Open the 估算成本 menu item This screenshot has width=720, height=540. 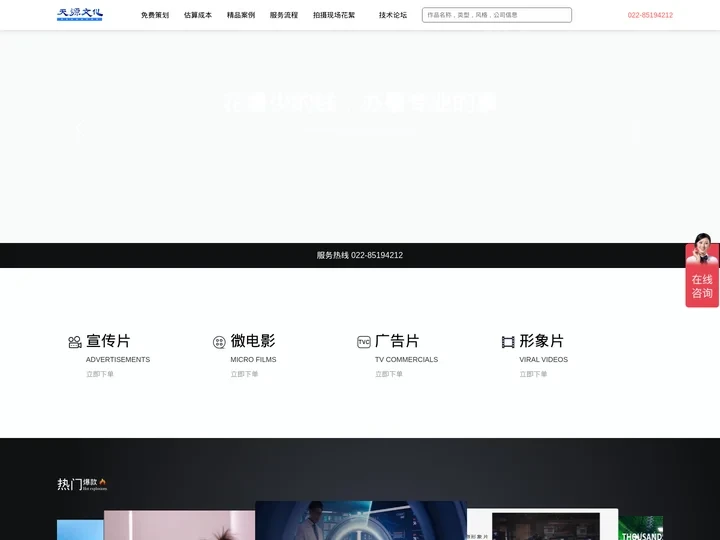click(198, 15)
